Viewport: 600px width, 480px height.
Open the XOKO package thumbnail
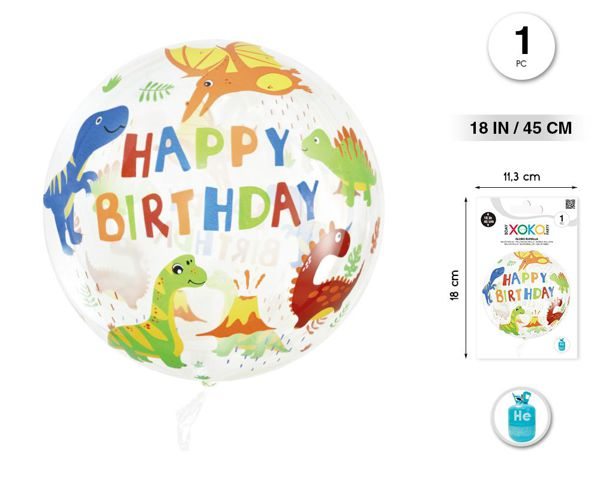point(528,278)
